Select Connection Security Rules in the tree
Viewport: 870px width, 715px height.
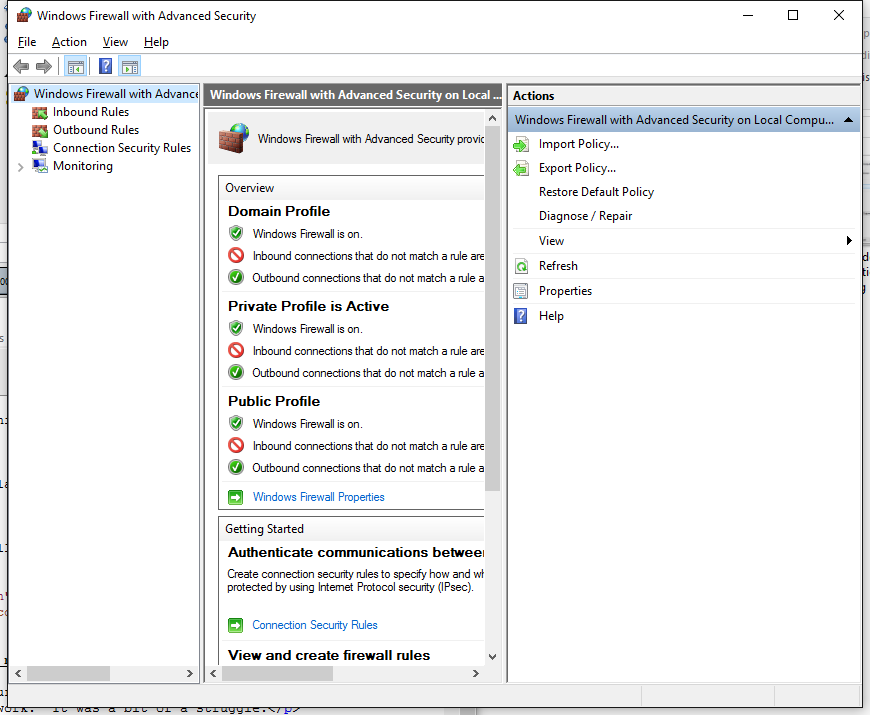click(x=122, y=148)
